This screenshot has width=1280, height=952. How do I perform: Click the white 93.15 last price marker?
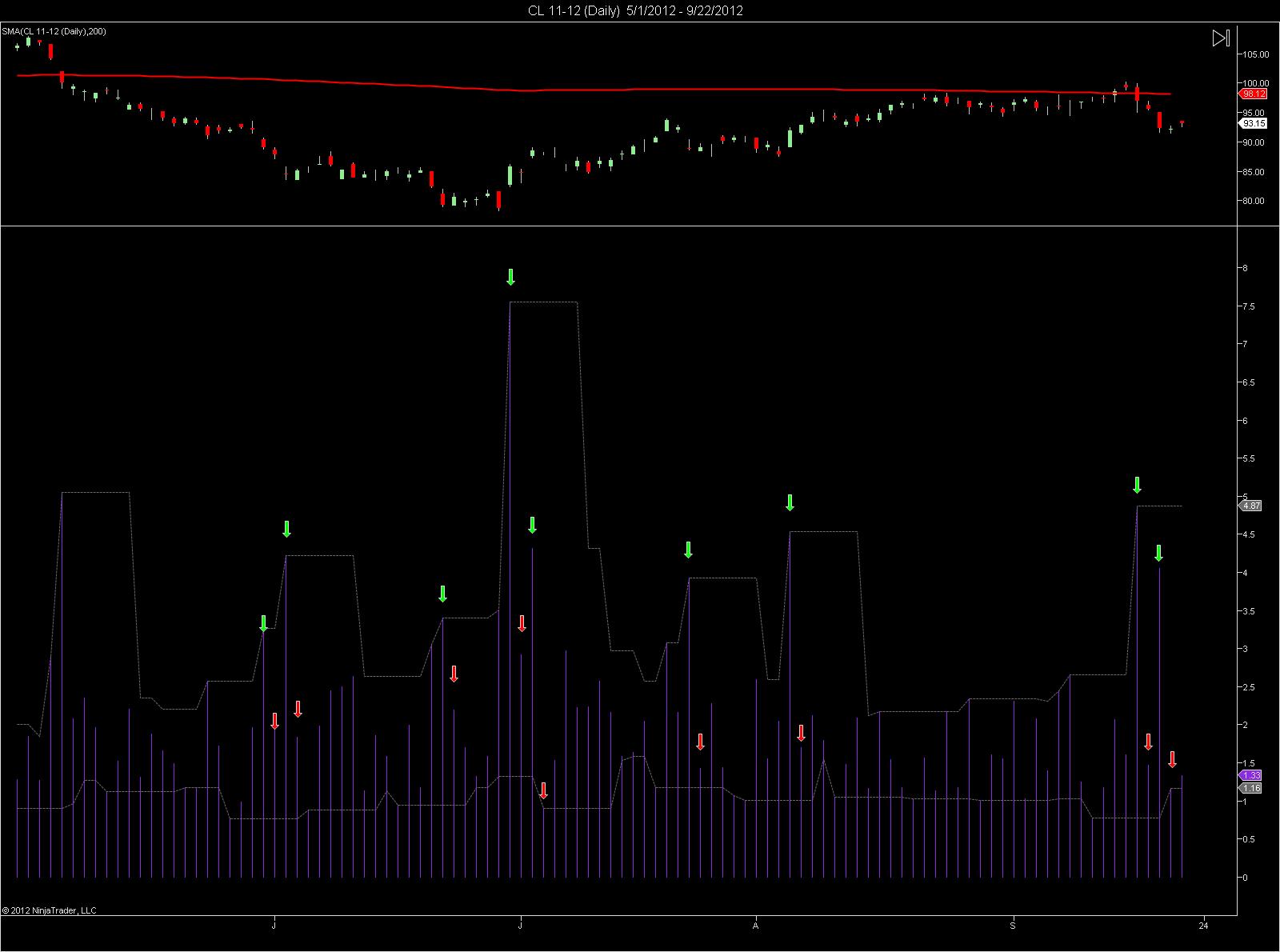click(x=1252, y=123)
